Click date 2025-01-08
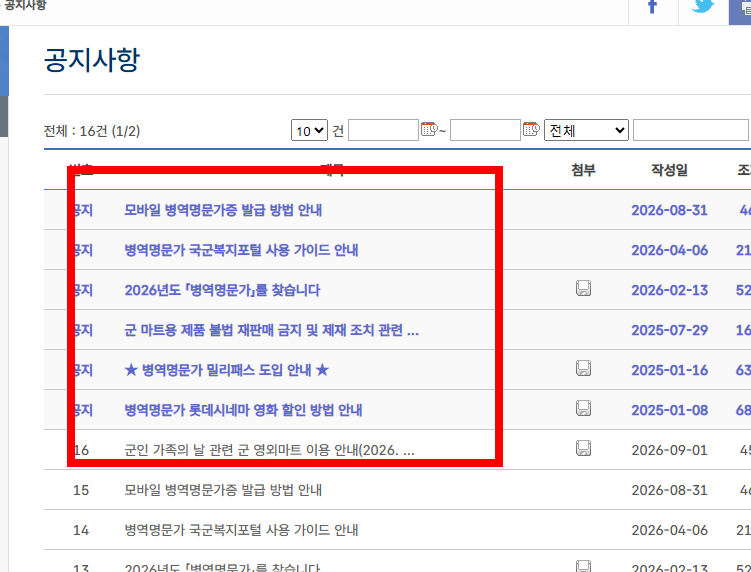The width and height of the screenshot is (751, 572). click(x=670, y=411)
